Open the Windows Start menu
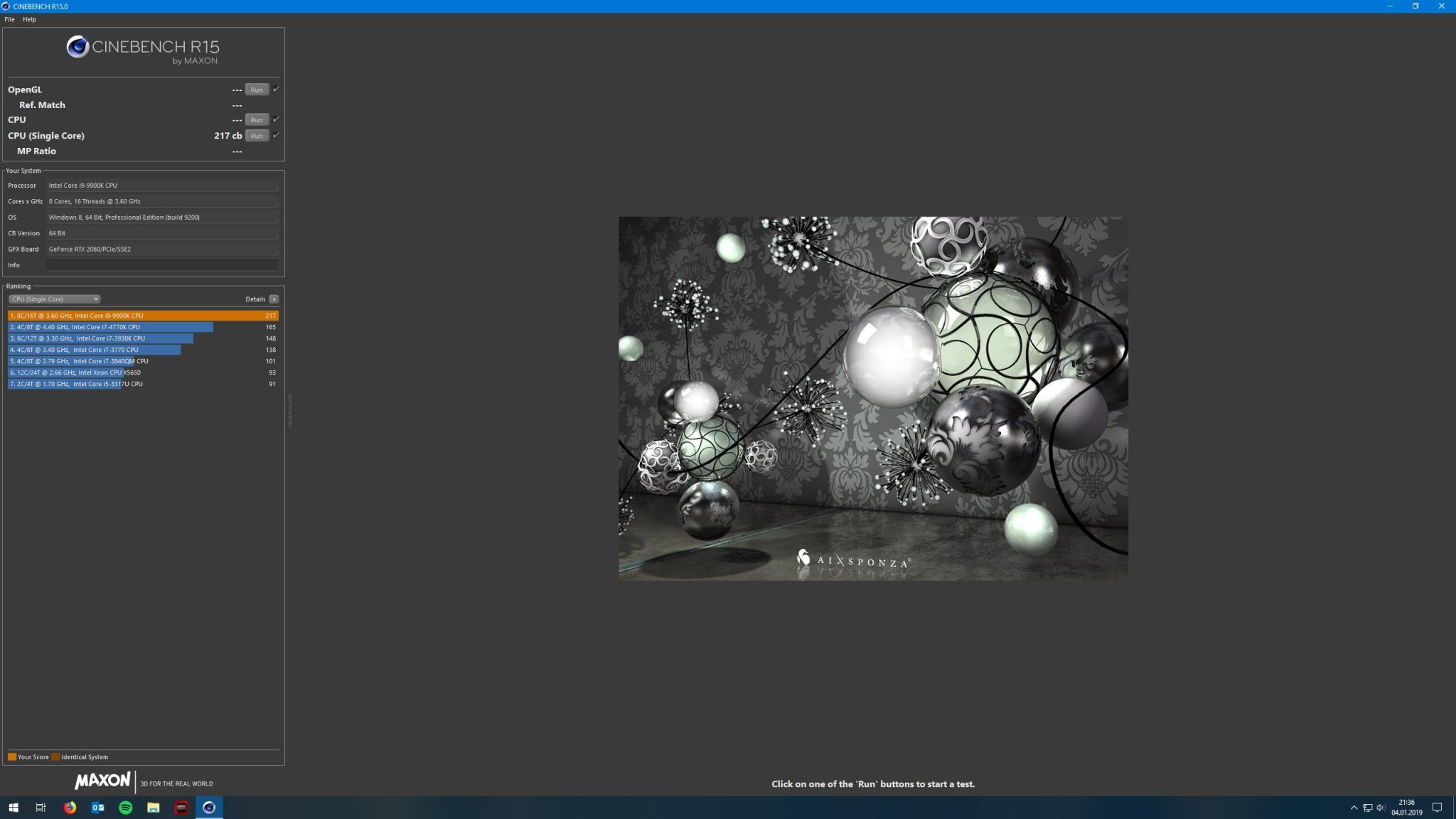Image resolution: width=1456 pixels, height=819 pixels. point(14,807)
